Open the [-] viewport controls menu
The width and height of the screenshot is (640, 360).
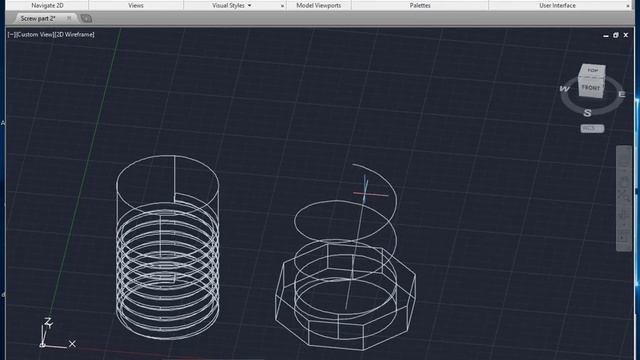coord(11,35)
